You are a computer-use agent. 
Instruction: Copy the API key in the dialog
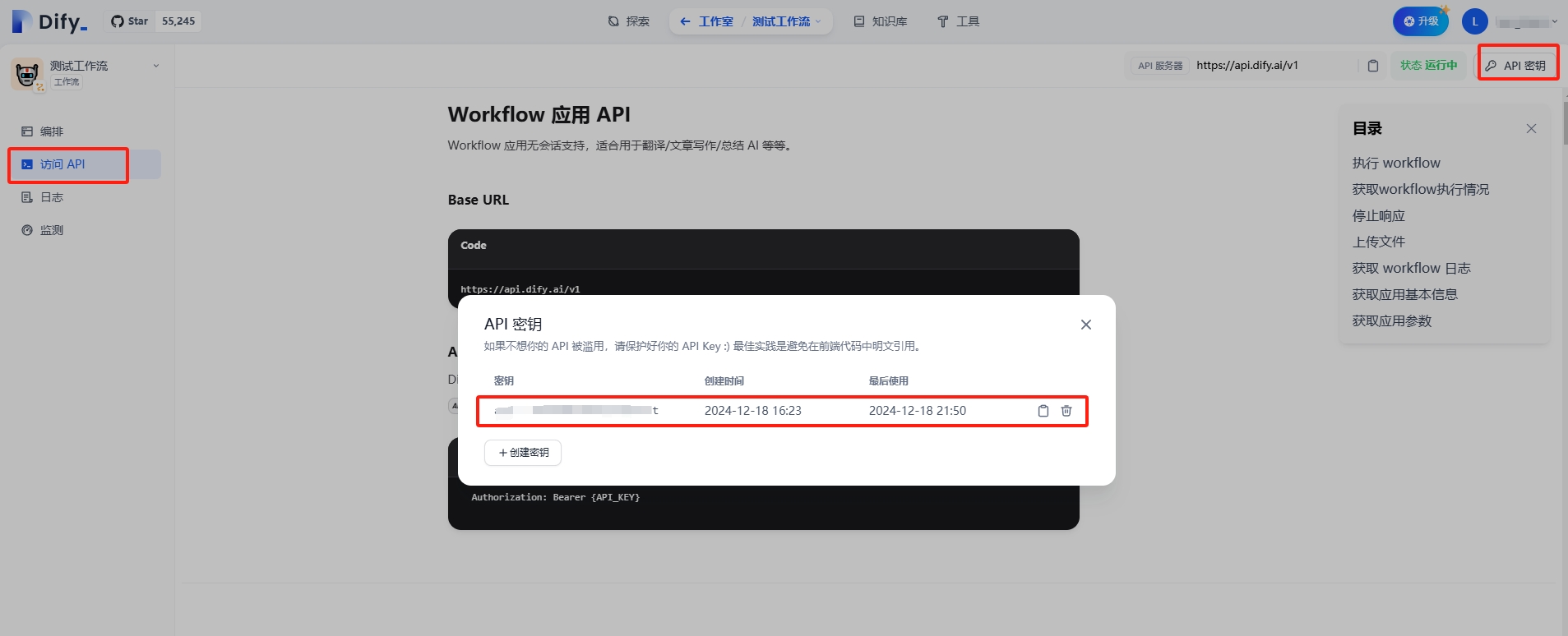(x=1043, y=411)
